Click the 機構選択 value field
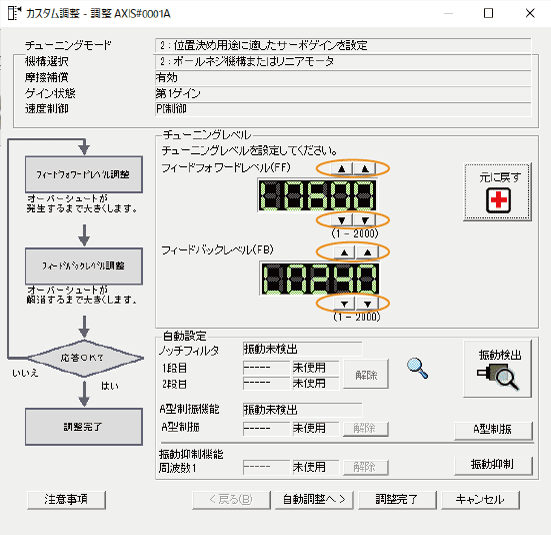 pyautogui.click(x=343, y=62)
